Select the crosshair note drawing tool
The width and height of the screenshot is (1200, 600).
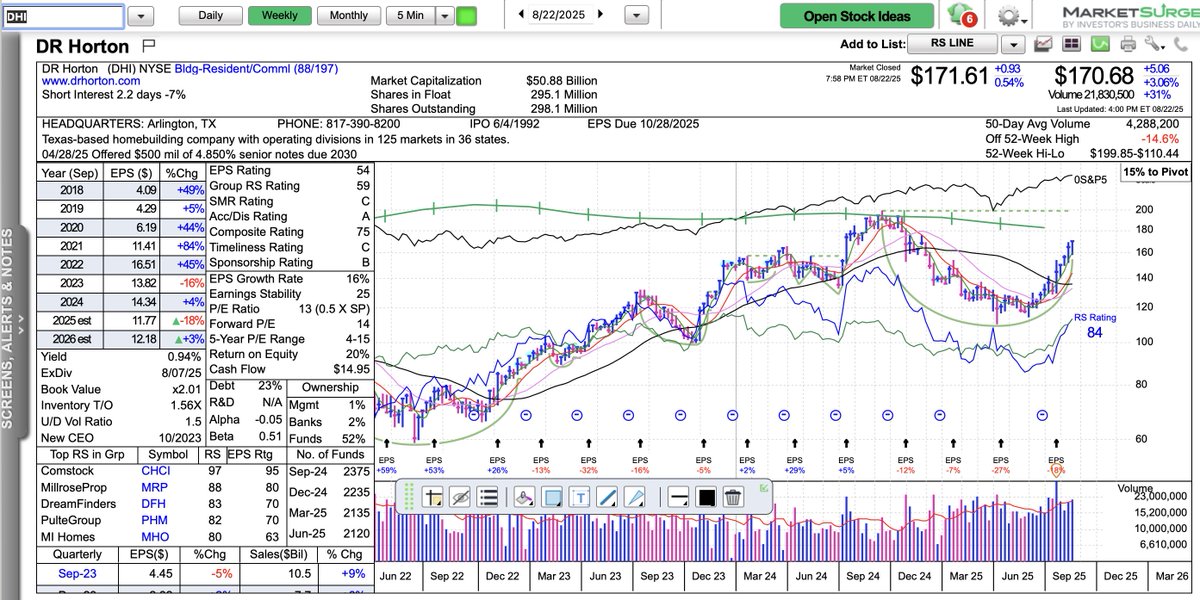pyautogui.click(x=432, y=497)
